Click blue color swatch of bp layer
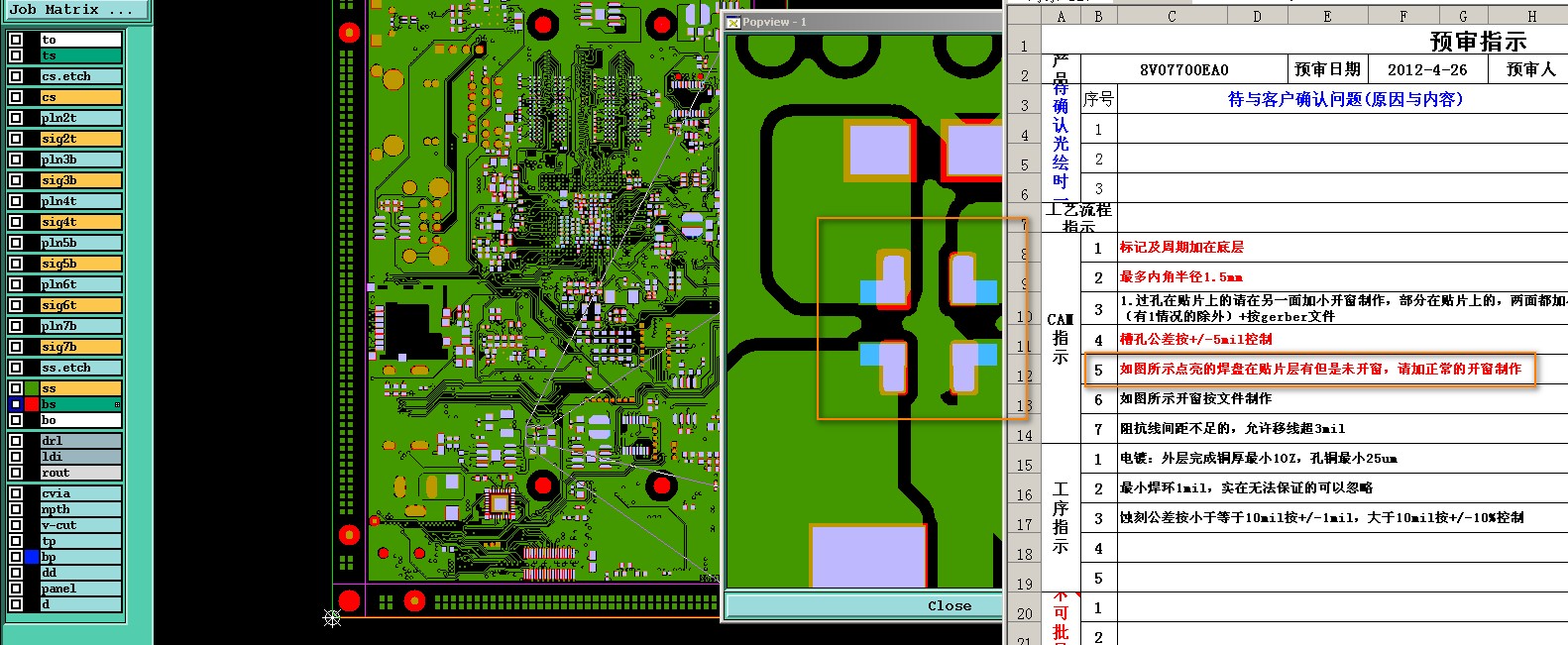 click(x=32, y=557)
